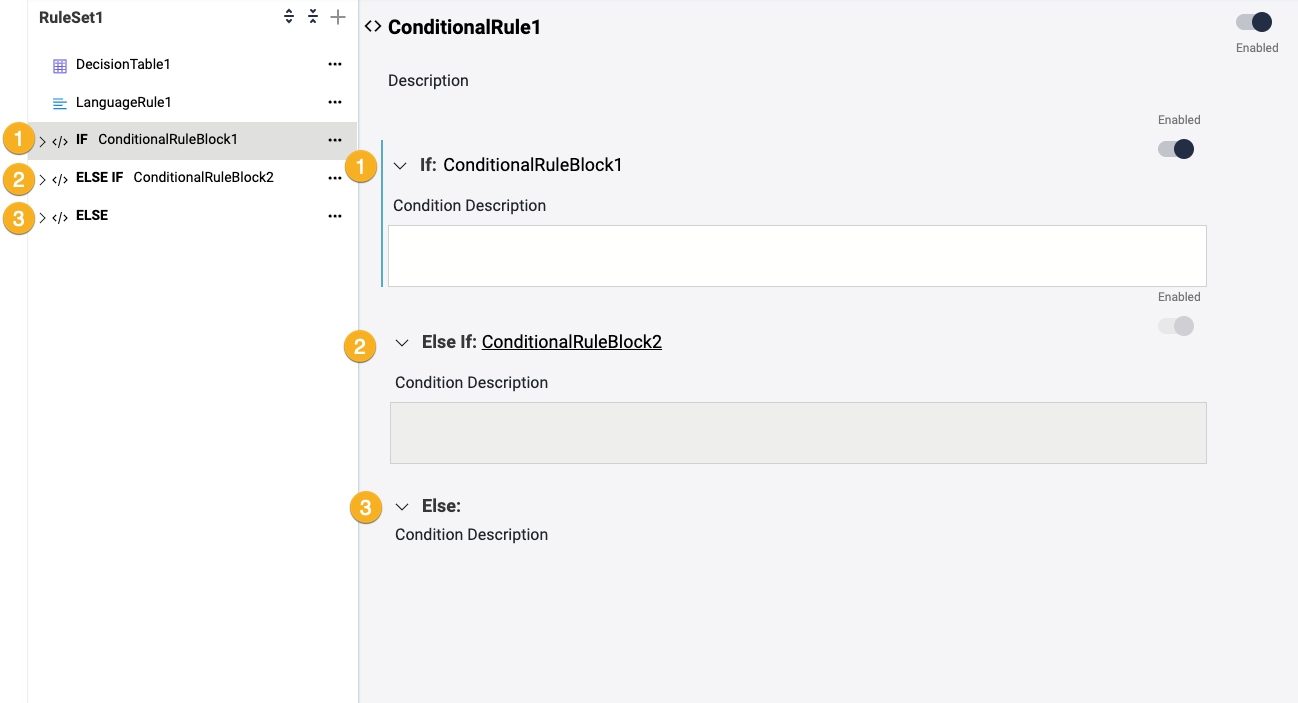Disable the If ConditionalRuleBlock1 Enabled switch
This screenshot has width=1298, height=703.
click(1176, 149)
